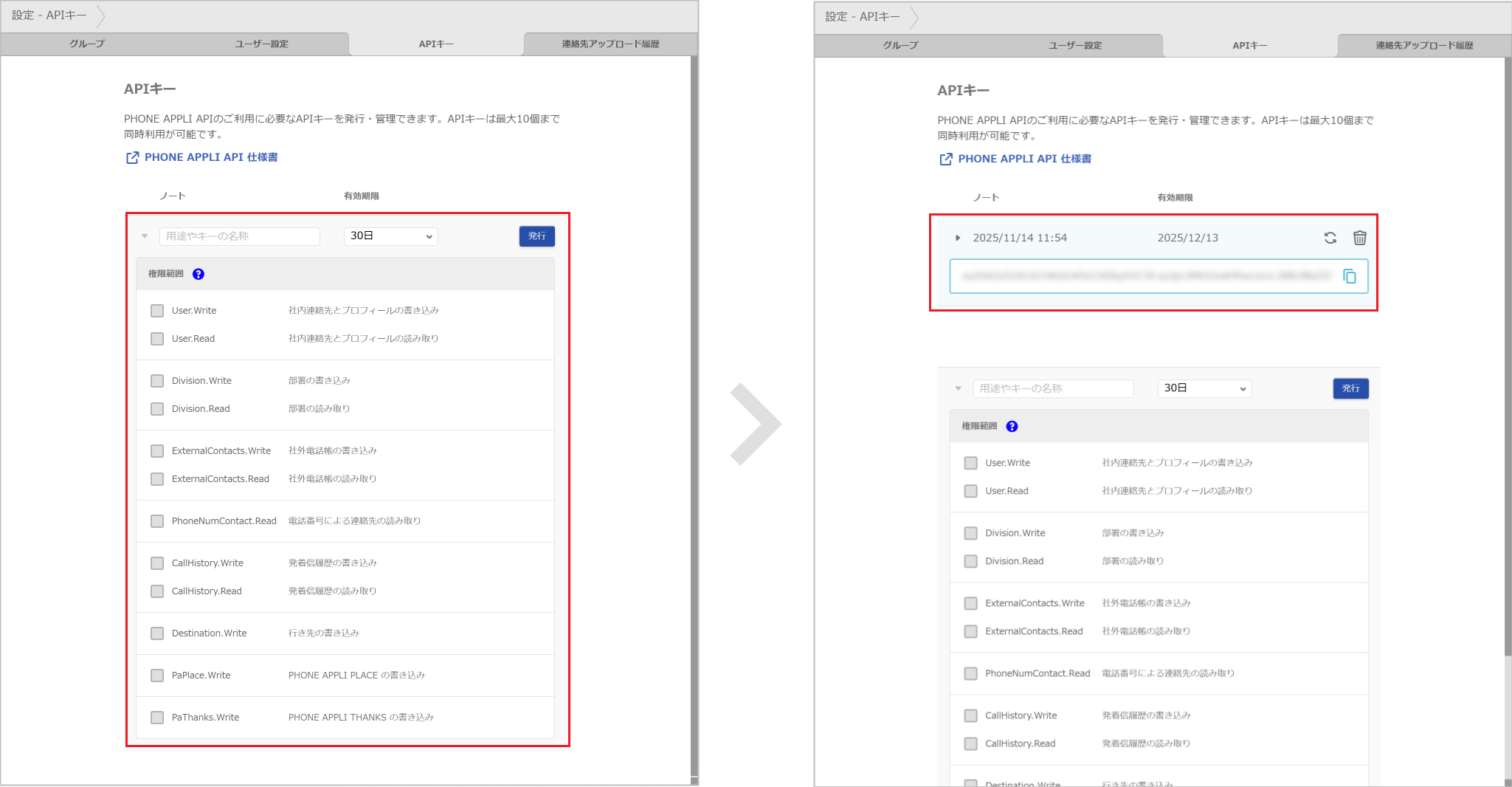Click the regenerate icon for the 2025/11/14 key
Screen dimensions: 1512x787
[x=1330, y=238]
